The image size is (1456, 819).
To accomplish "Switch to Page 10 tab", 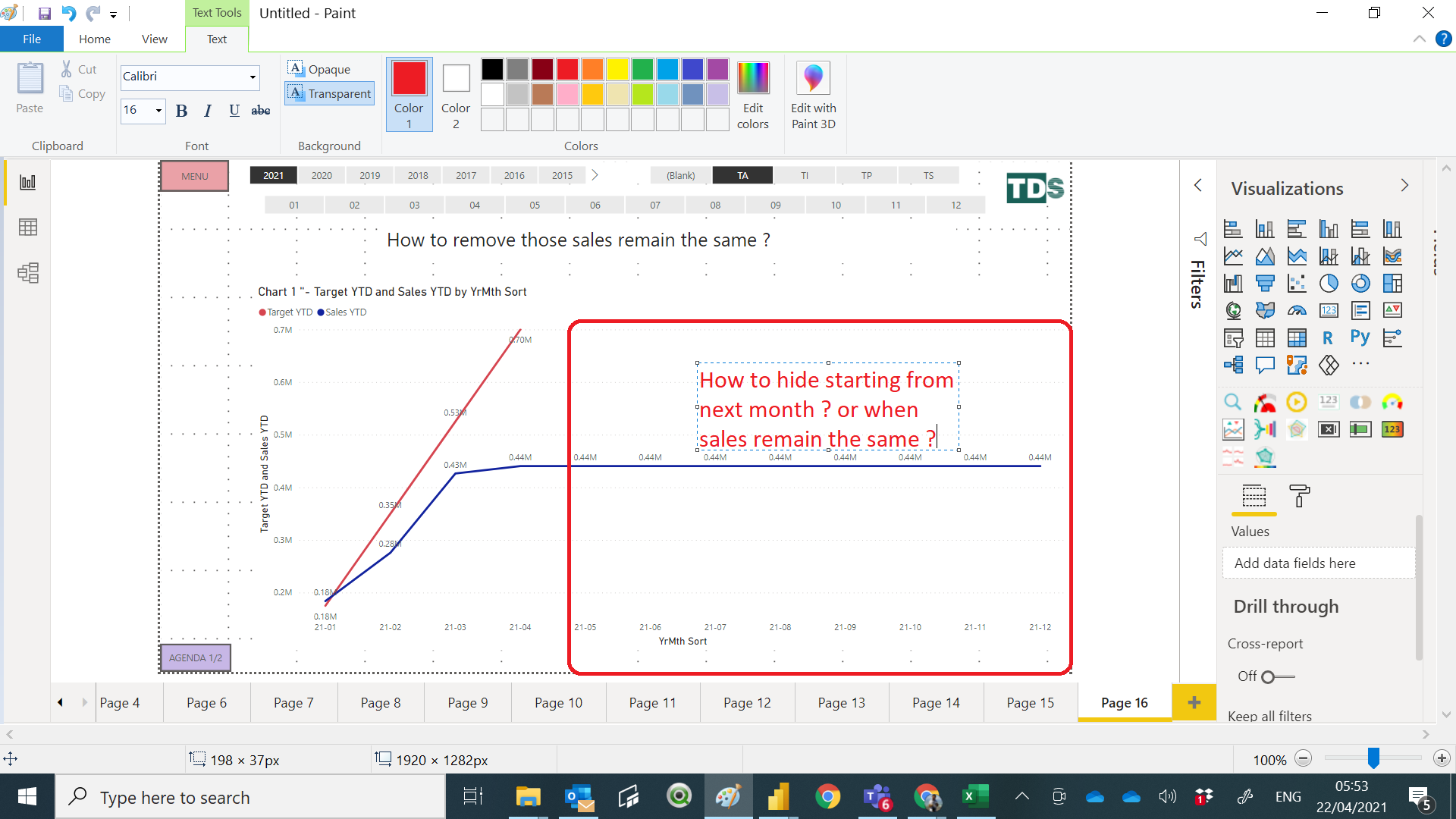I will click(558, 702).
